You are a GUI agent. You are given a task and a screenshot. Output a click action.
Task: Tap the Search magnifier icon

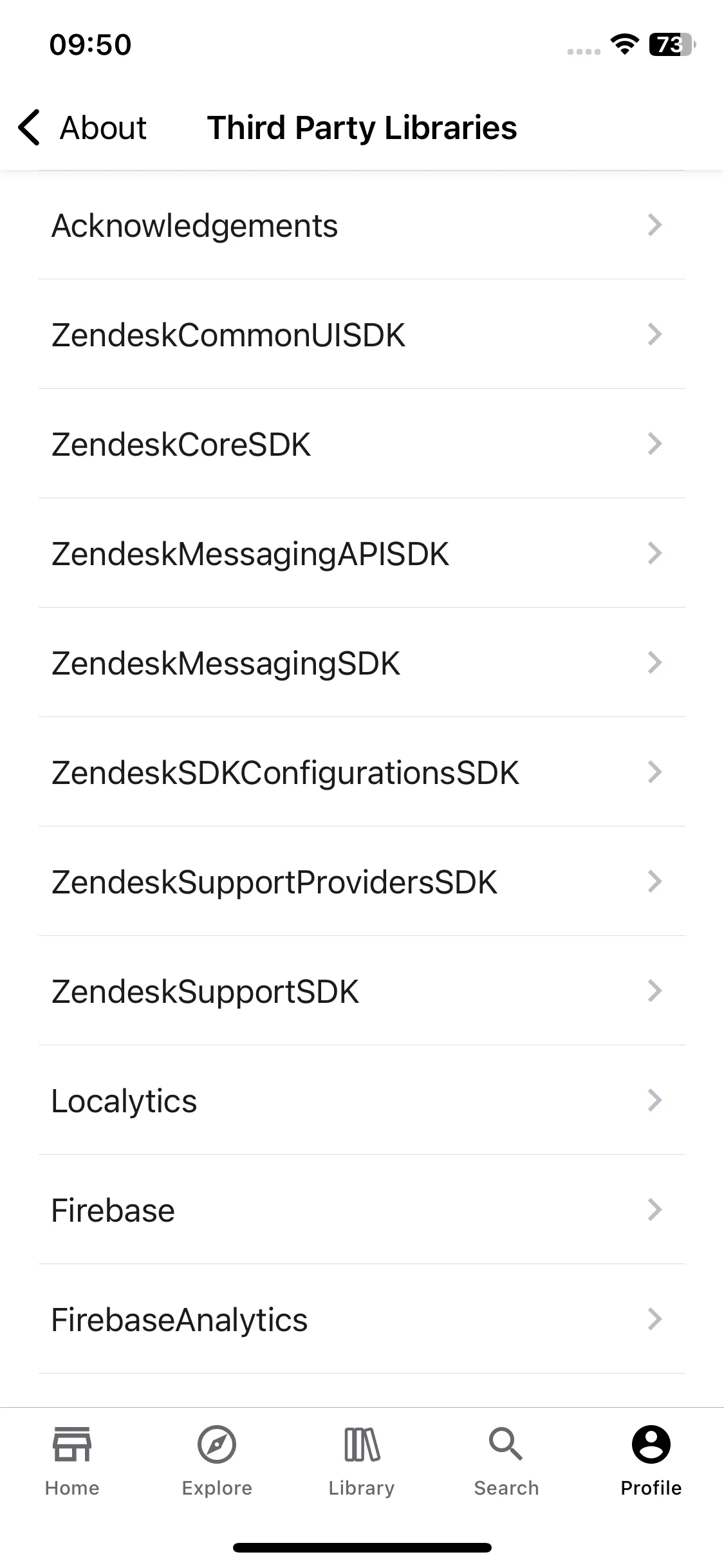pos(506,1444)
